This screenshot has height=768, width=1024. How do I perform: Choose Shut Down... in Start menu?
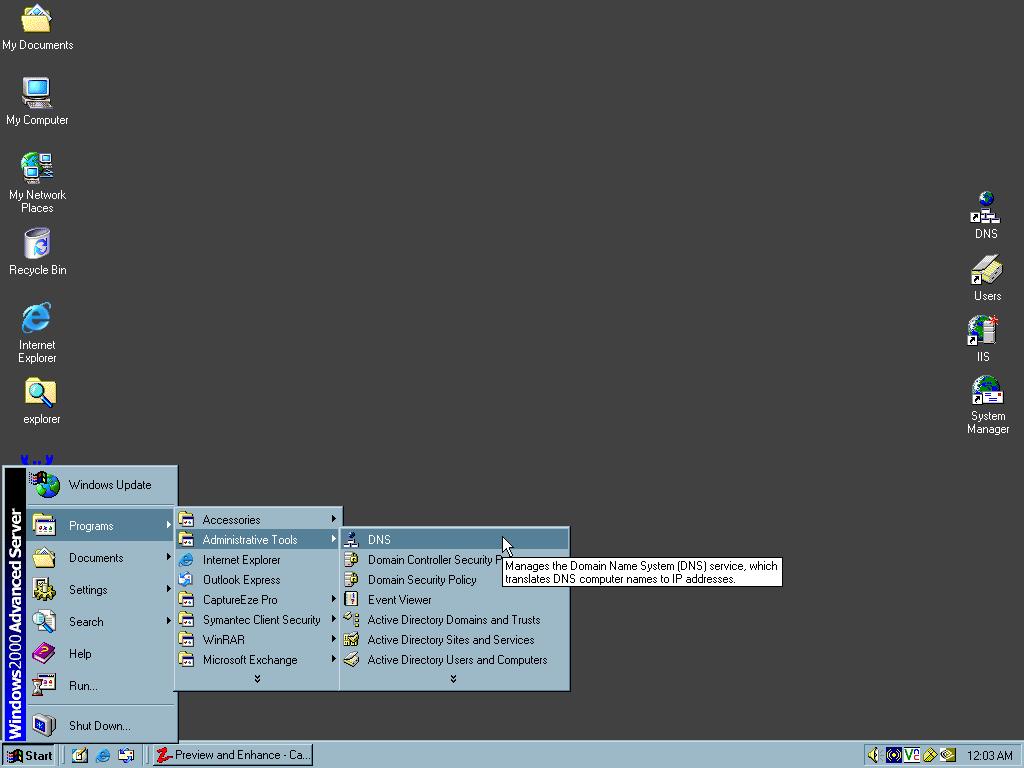pyautogui.click(x=101, y=726)
